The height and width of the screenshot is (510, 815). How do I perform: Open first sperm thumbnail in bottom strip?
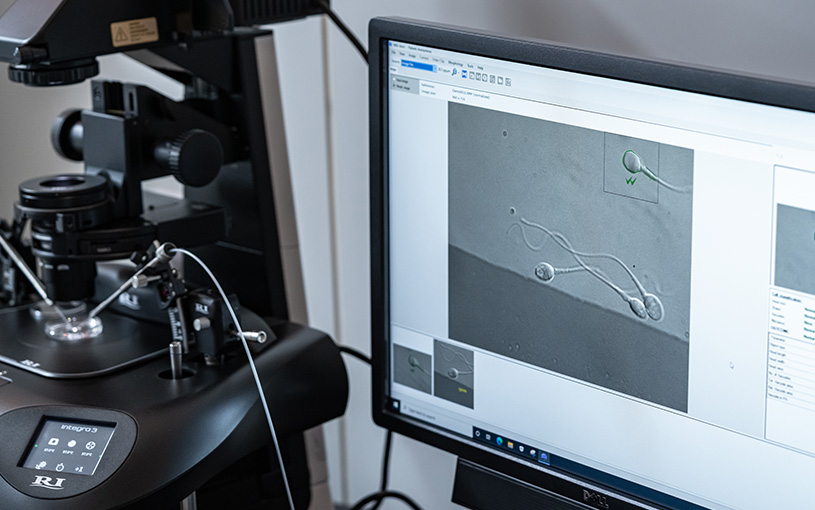click(413, 369)
